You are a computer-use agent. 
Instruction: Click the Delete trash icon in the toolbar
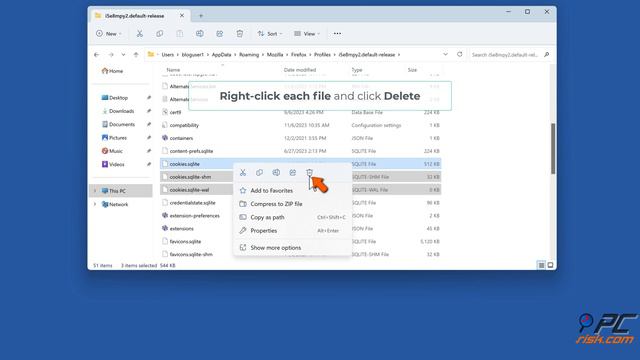[240, 34]
